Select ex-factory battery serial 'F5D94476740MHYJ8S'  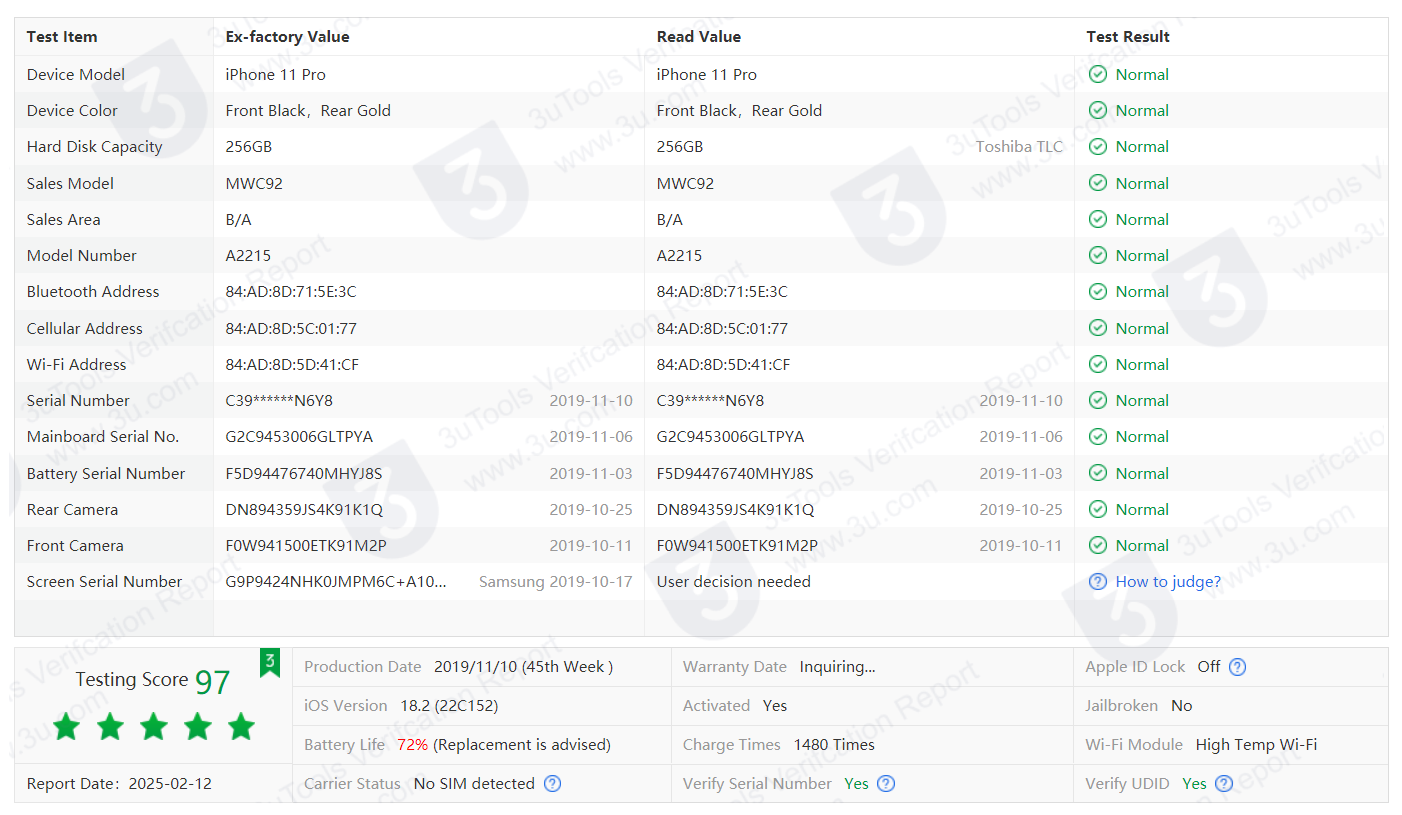304,474
